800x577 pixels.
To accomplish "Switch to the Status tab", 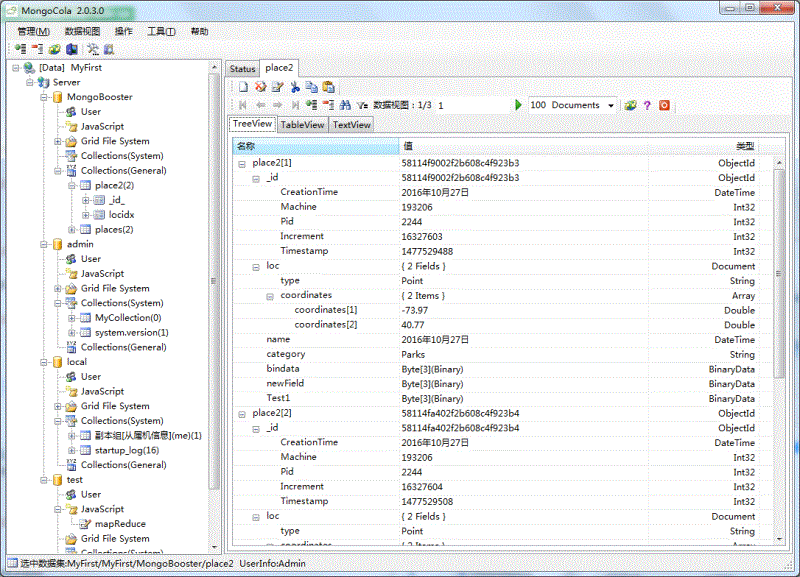I will pyautogui.click(x=242, y=68).
